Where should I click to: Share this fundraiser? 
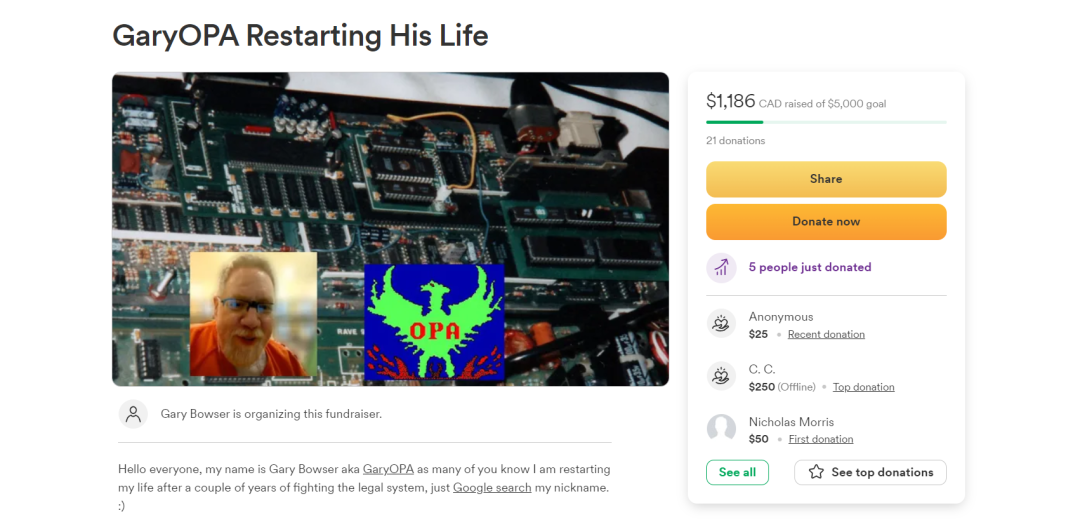pos(826,179)
